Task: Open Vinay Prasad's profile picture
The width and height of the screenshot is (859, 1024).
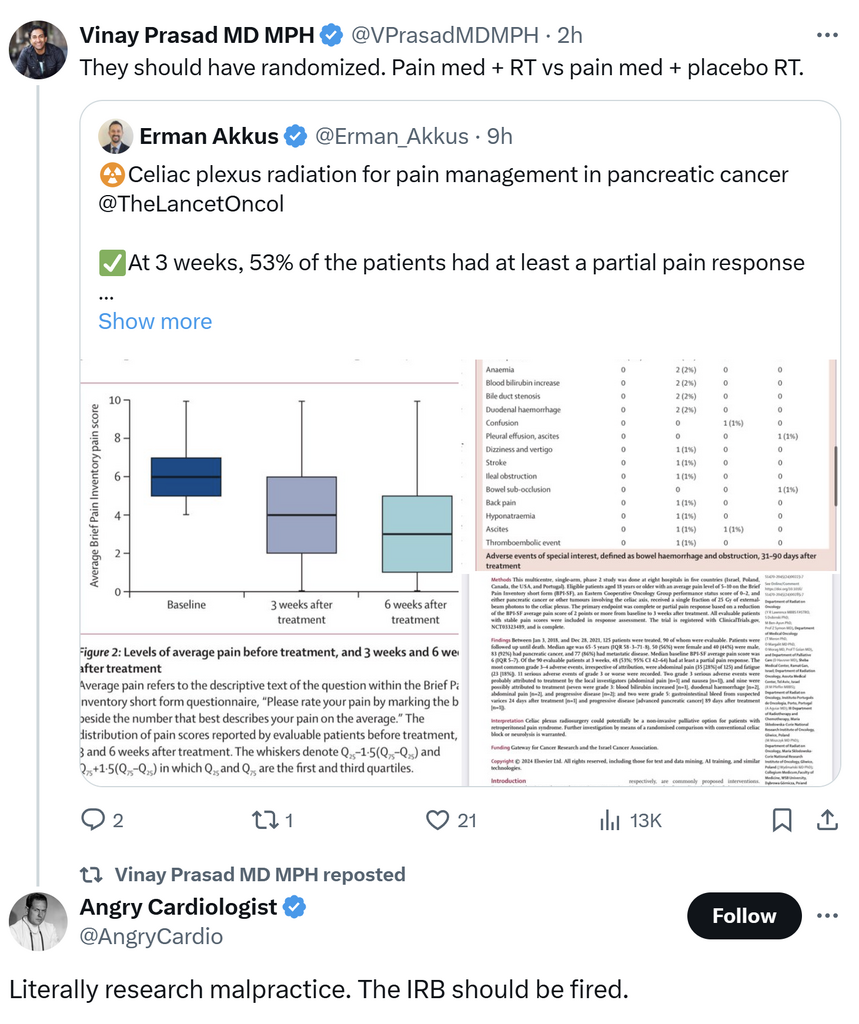Action: coord(39,49)
